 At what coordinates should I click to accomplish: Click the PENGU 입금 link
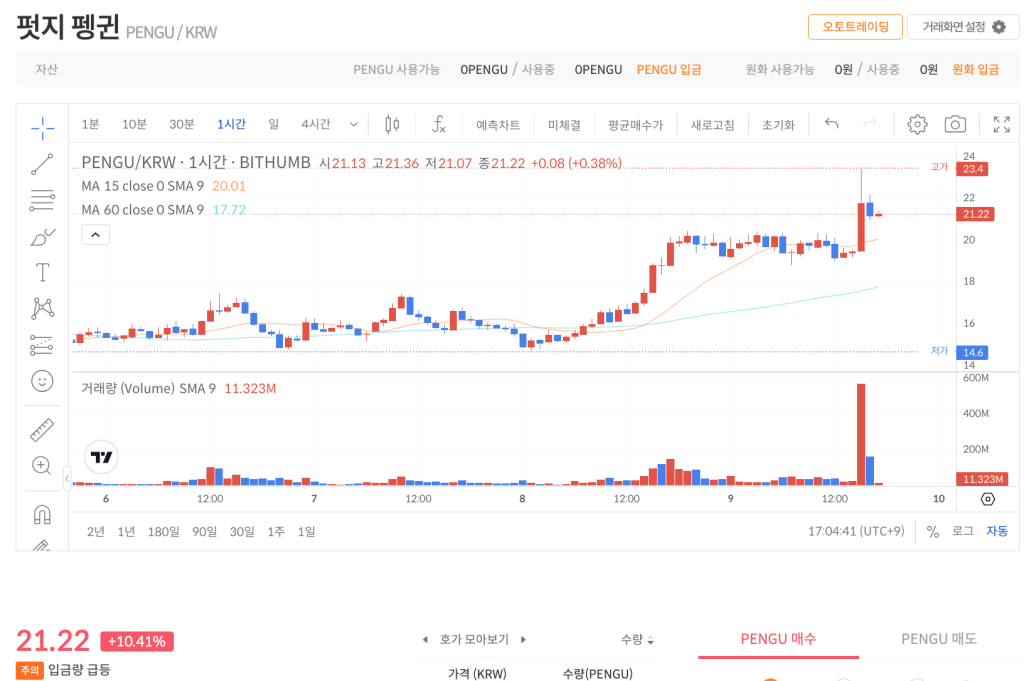click(669, 69)
